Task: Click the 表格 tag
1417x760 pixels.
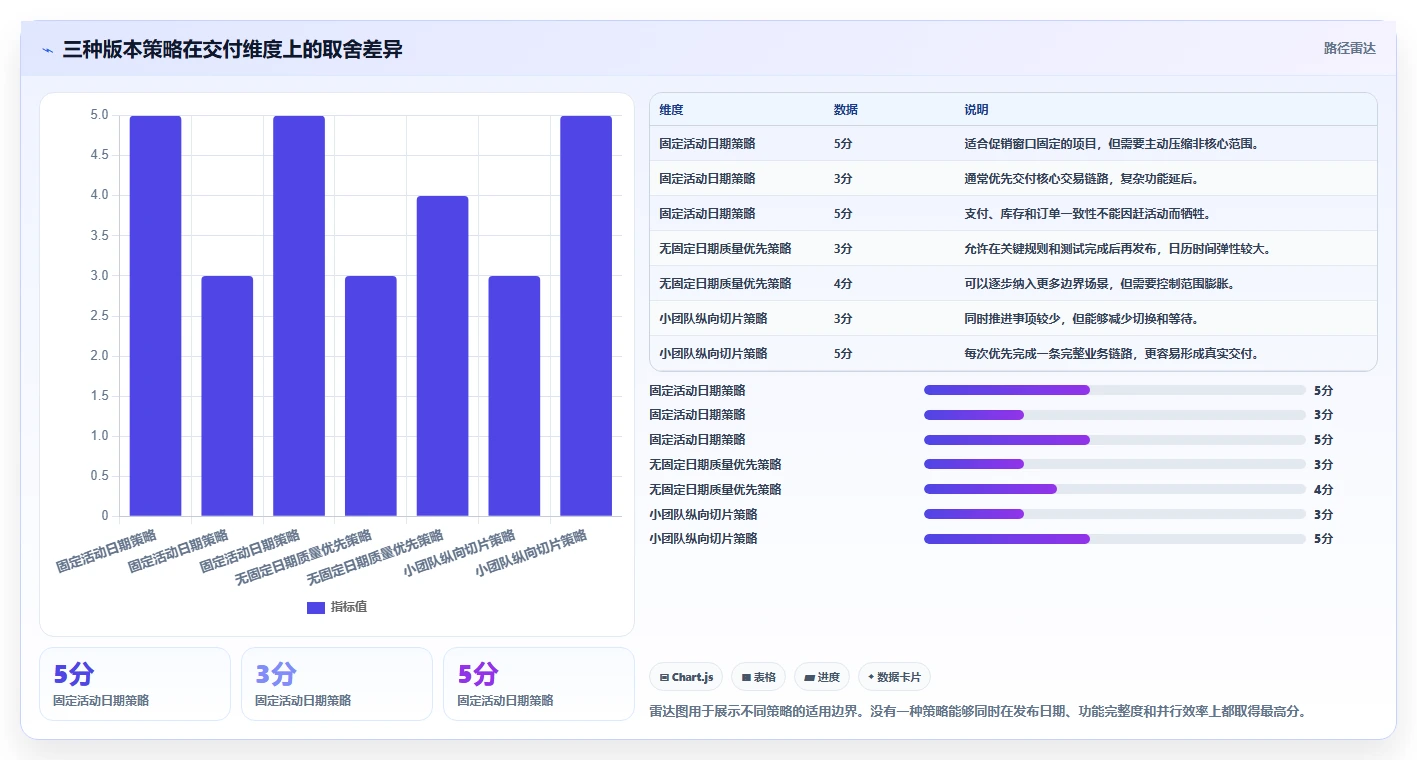Action: click(x=759, y=677)
